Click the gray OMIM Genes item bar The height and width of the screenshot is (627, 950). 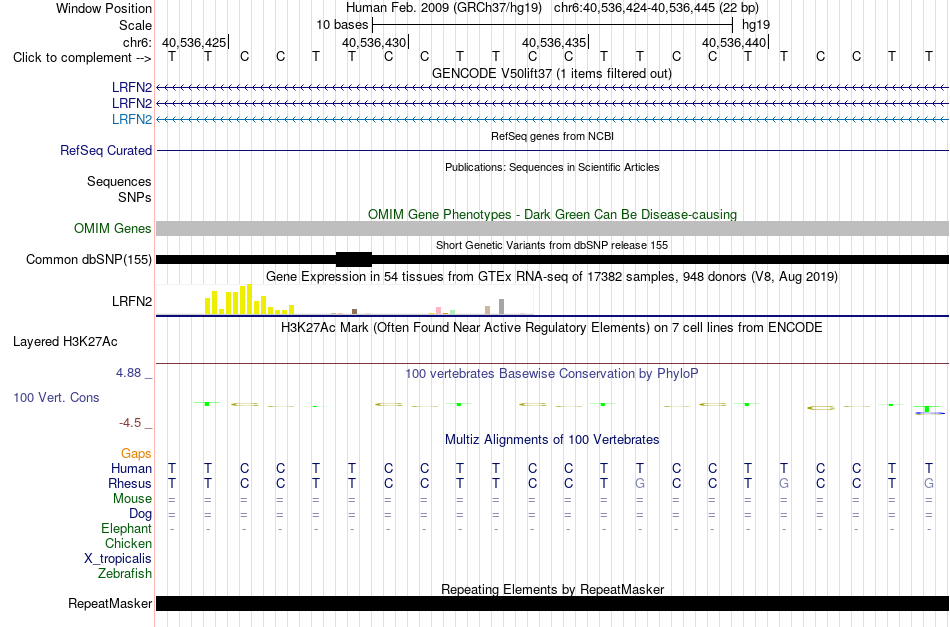(553, 228)
